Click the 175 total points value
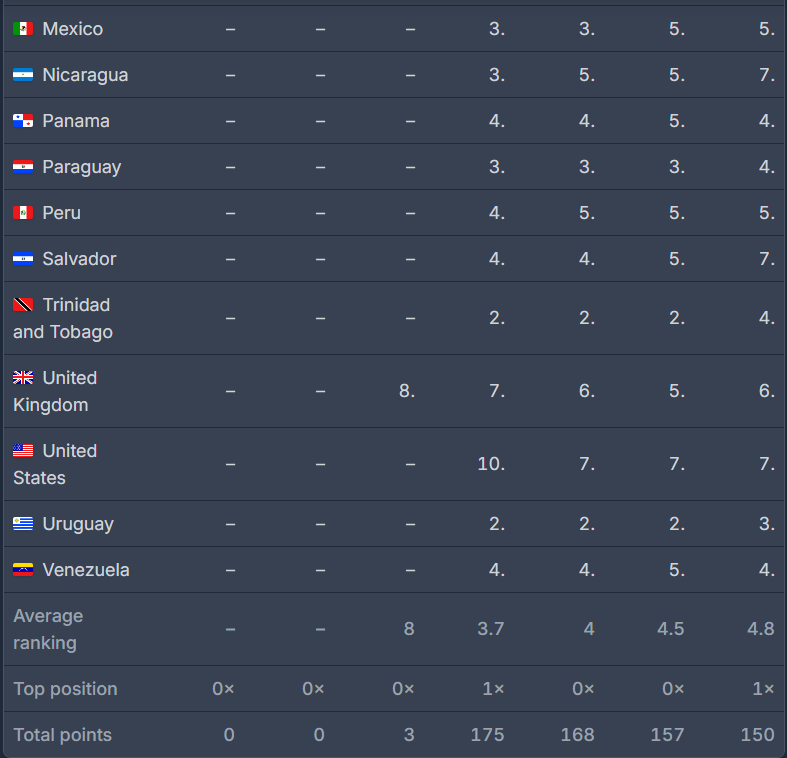Image resolution: width=787 pixels, height=758 pixels. (487, 735)
